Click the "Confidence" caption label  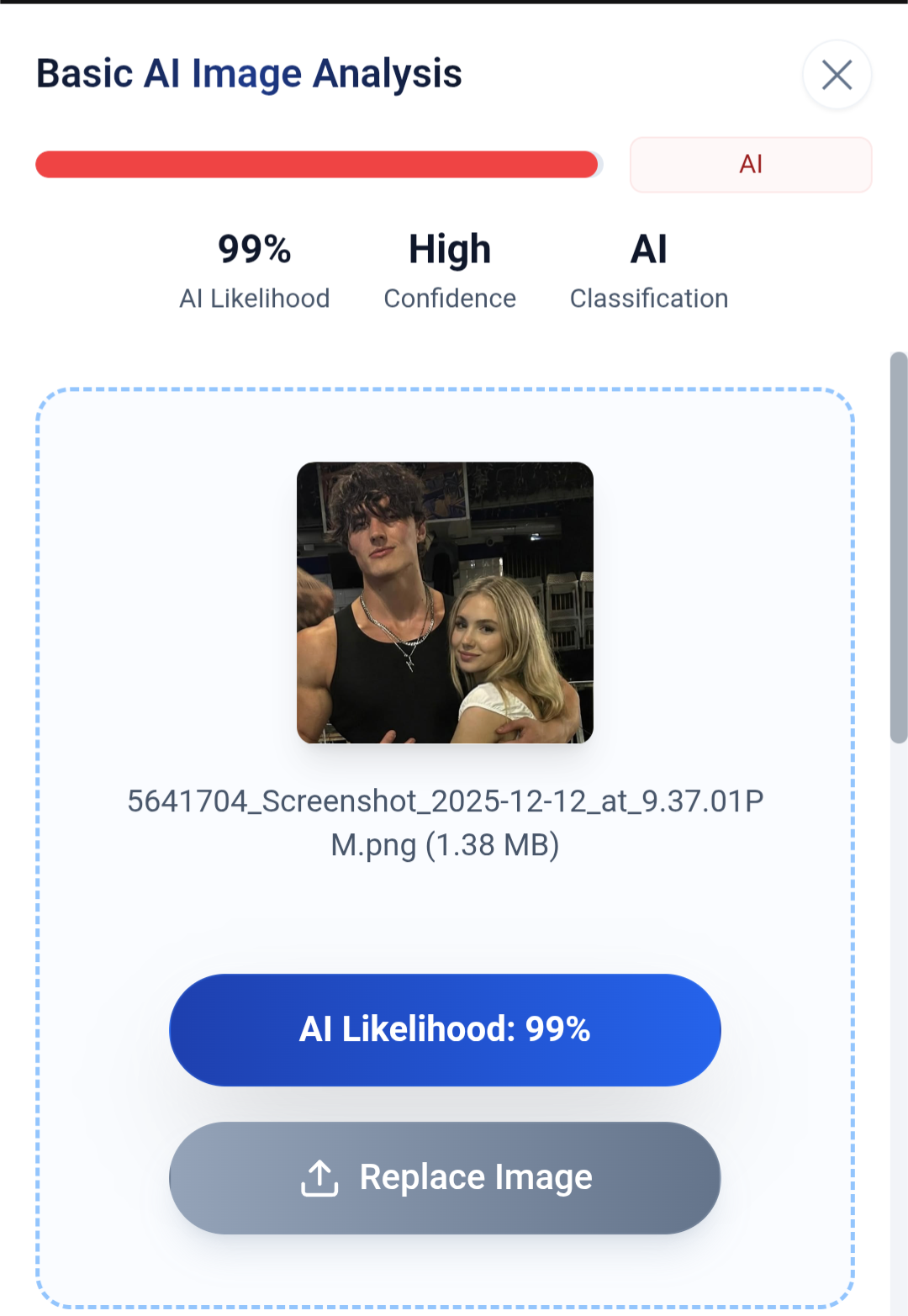tap(449, 299)
